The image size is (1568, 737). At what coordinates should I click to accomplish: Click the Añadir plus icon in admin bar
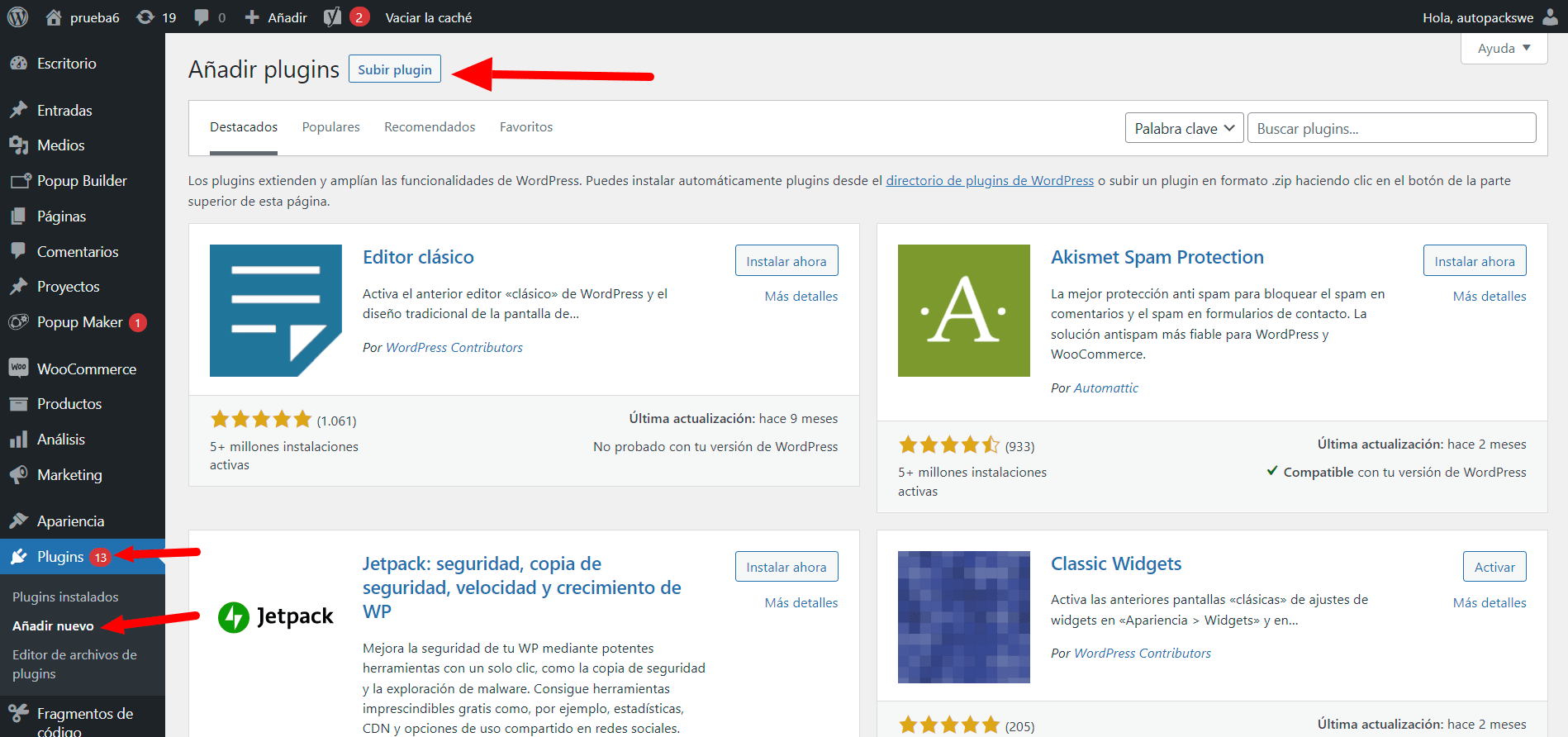click(x=252, y=17)
